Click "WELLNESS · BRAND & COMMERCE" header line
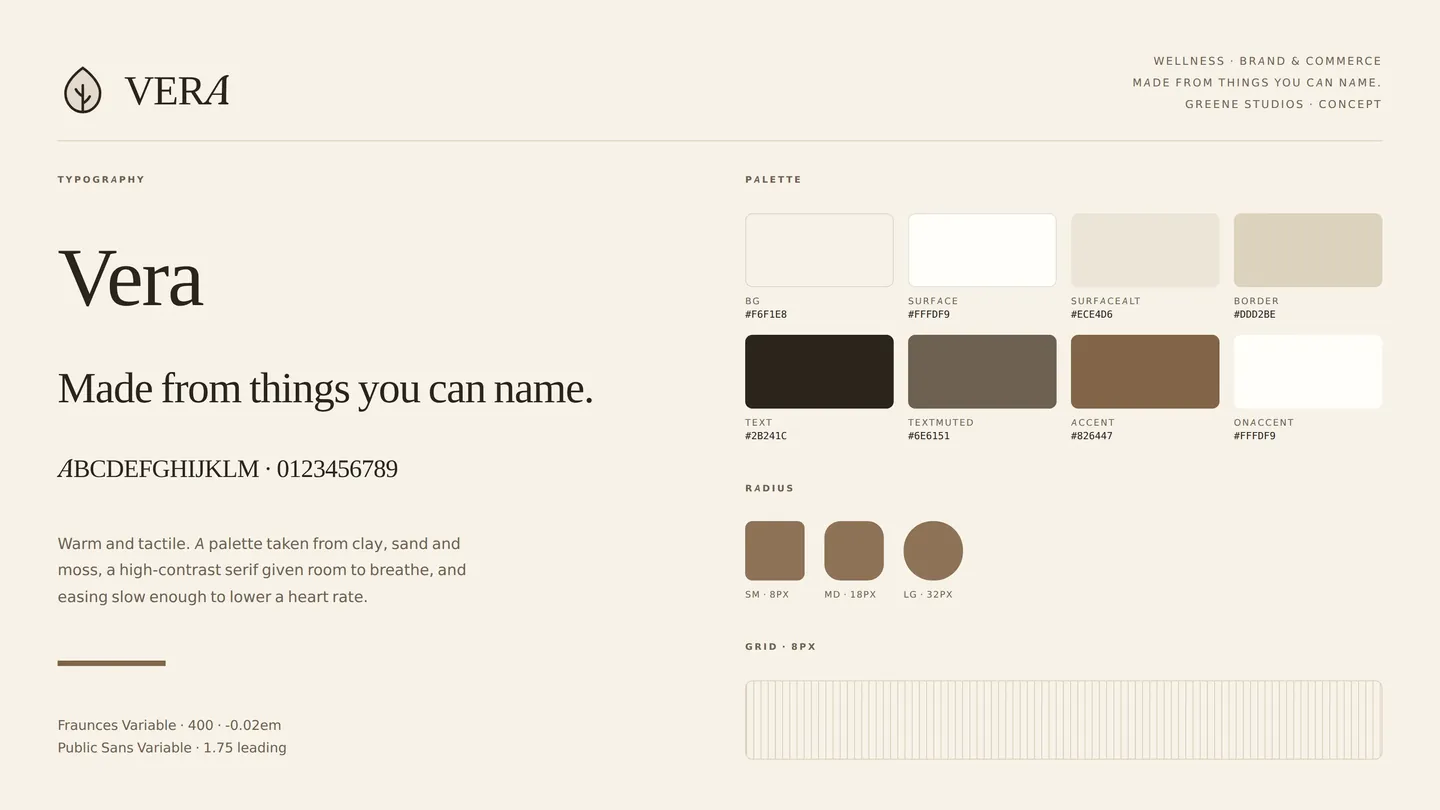1440x810 pixels. point(1267,61)
